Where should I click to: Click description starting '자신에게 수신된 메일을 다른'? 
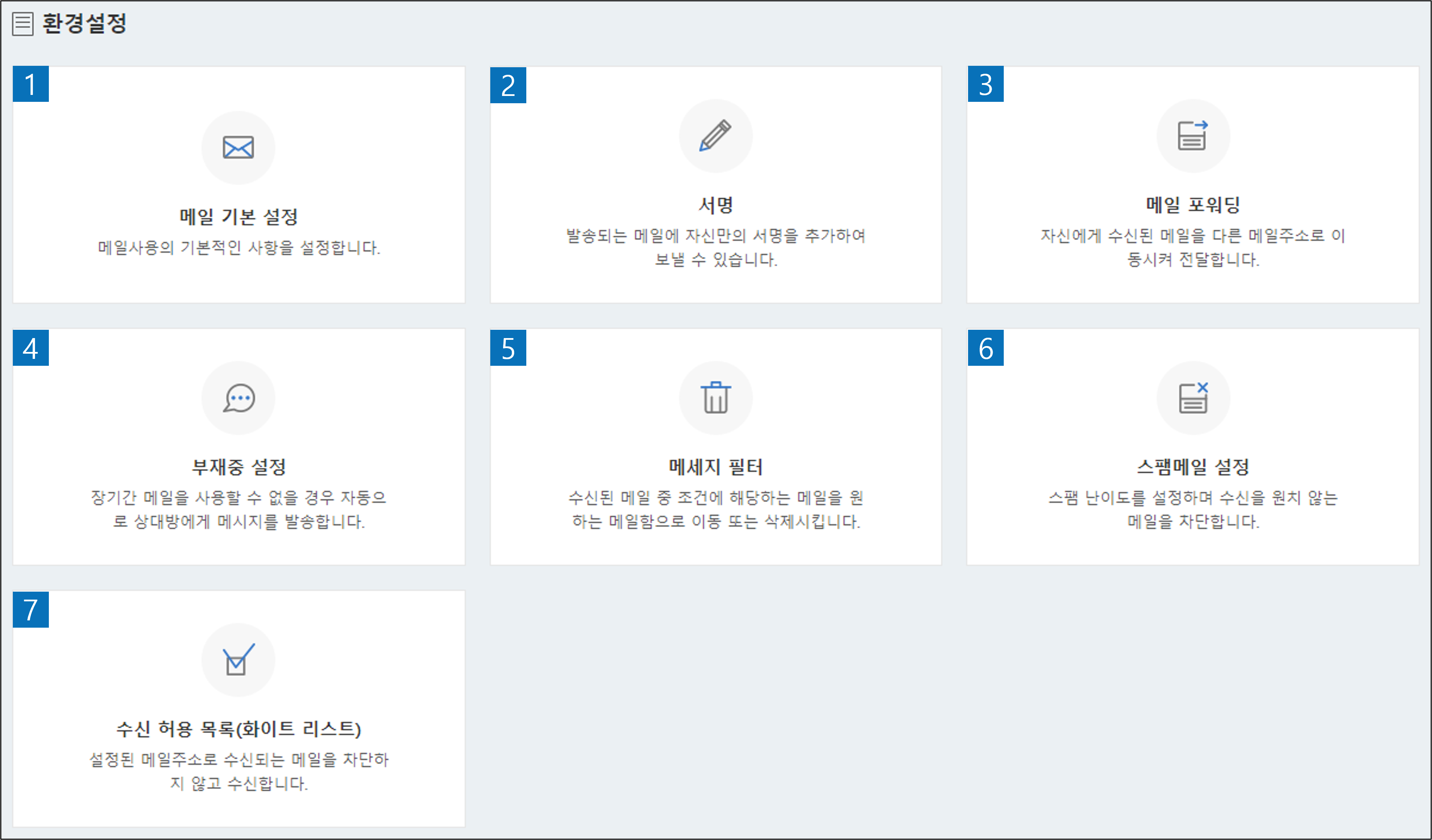1193,248
